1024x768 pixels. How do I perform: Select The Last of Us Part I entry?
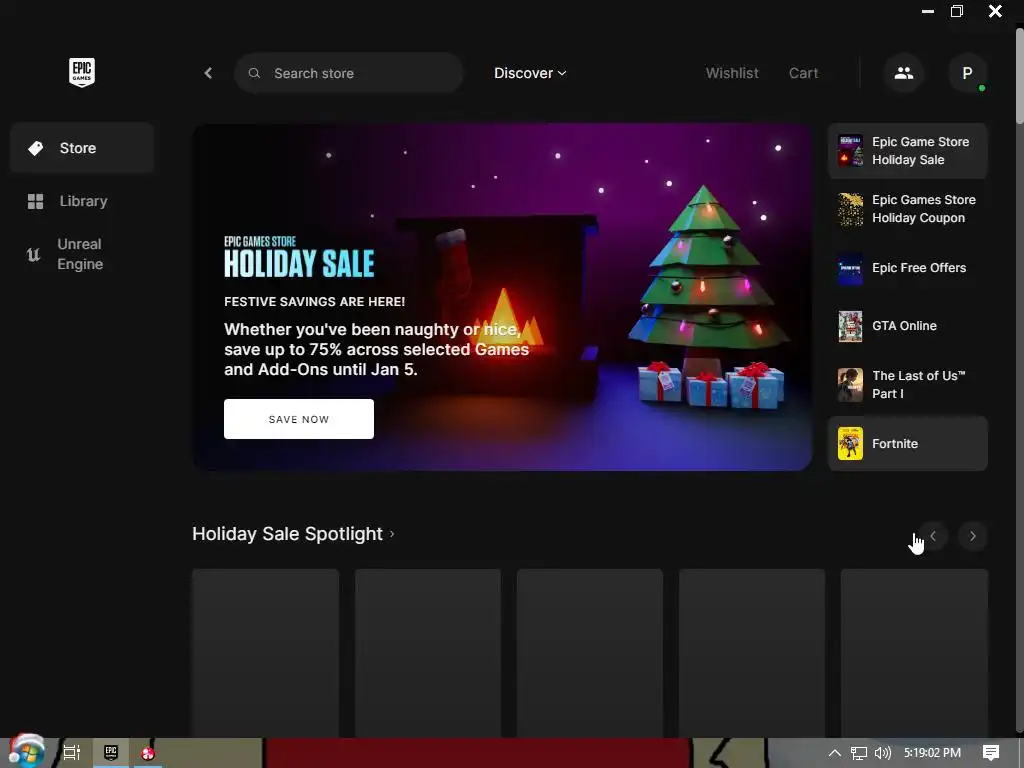908,385
